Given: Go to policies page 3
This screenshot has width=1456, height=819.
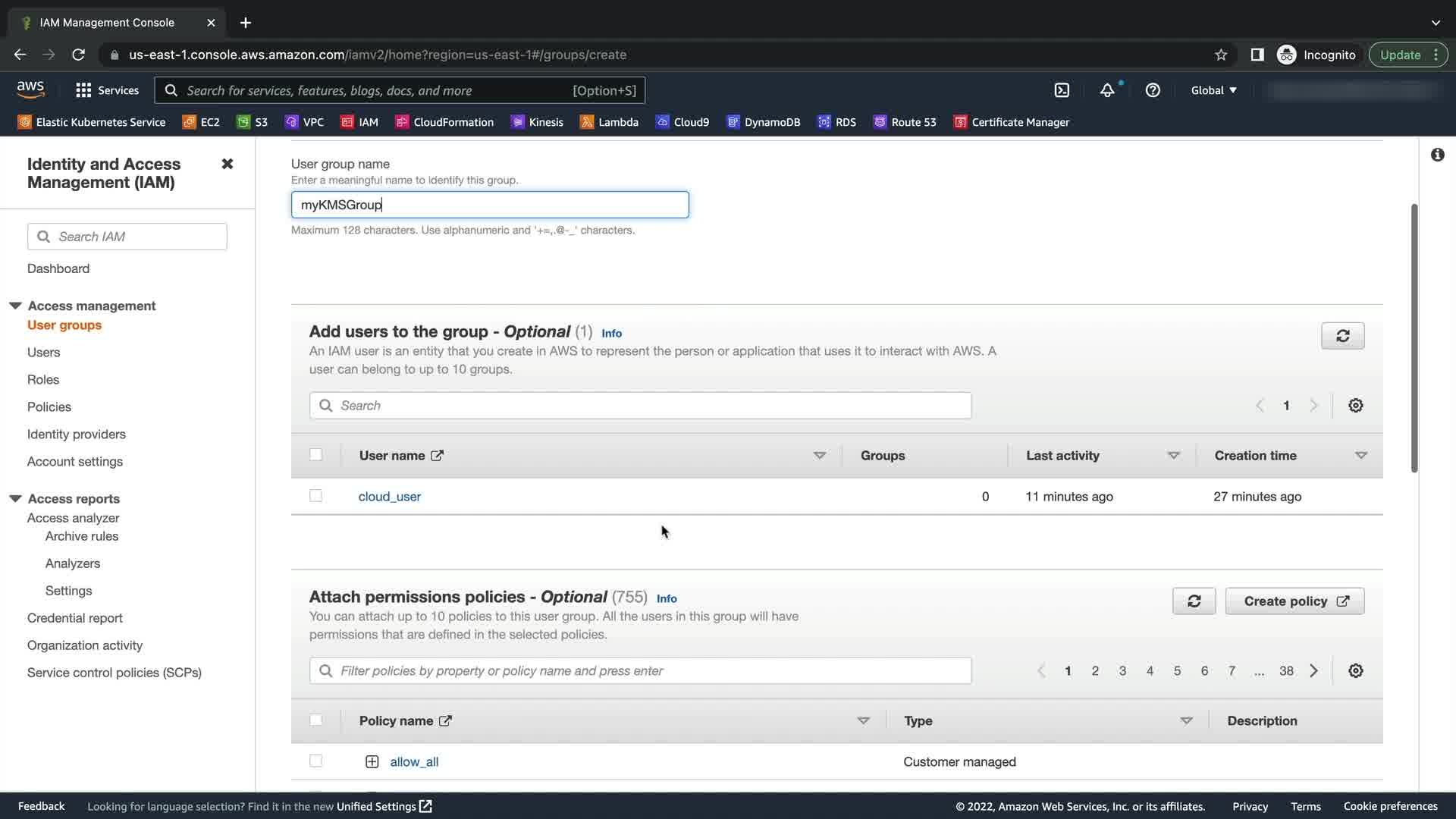Looking at the screenshot, I should (1122, 671).
